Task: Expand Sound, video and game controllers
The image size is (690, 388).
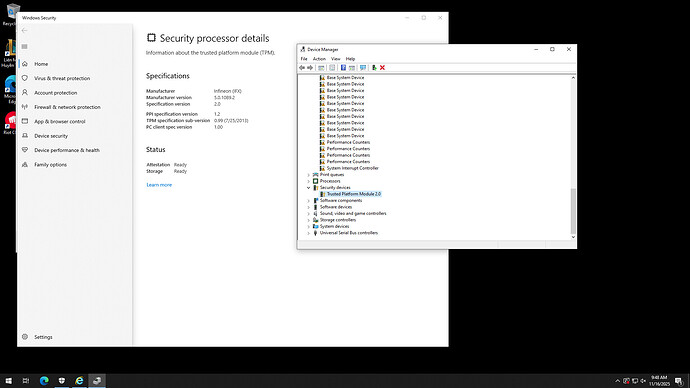Action: pos(308,214)
